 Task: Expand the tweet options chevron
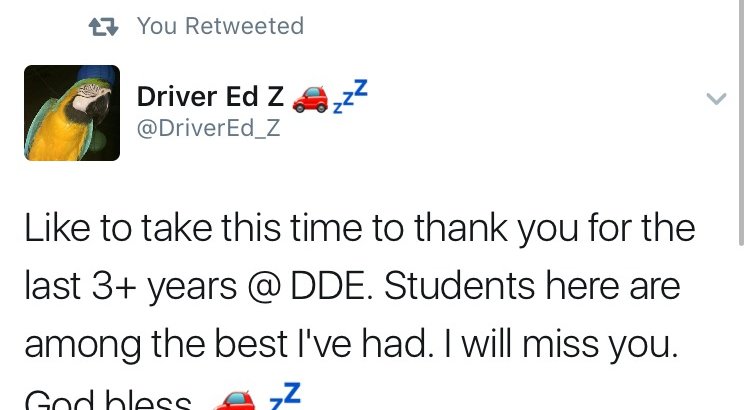(x=716, y=98)
